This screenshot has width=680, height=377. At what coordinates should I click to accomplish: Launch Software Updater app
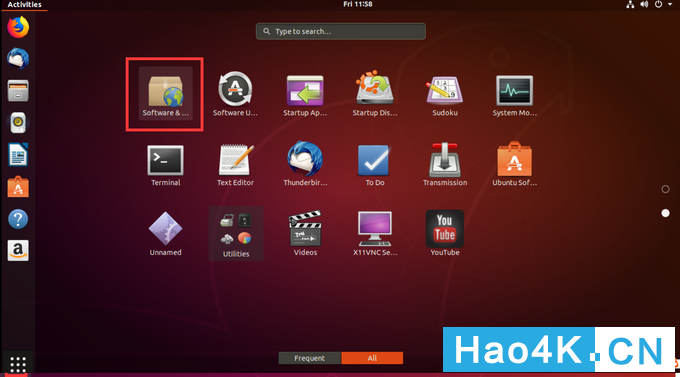point(235,94)
